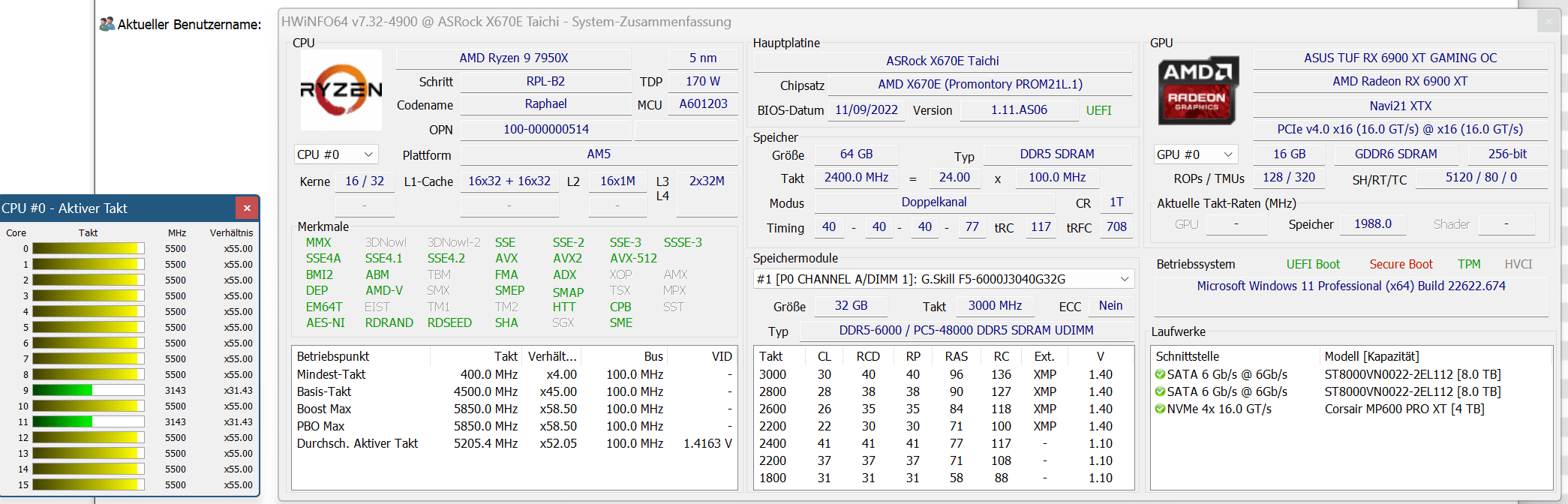Select the 1800 MHz memory timing row

pyautogui.click(x=942, y=478)
